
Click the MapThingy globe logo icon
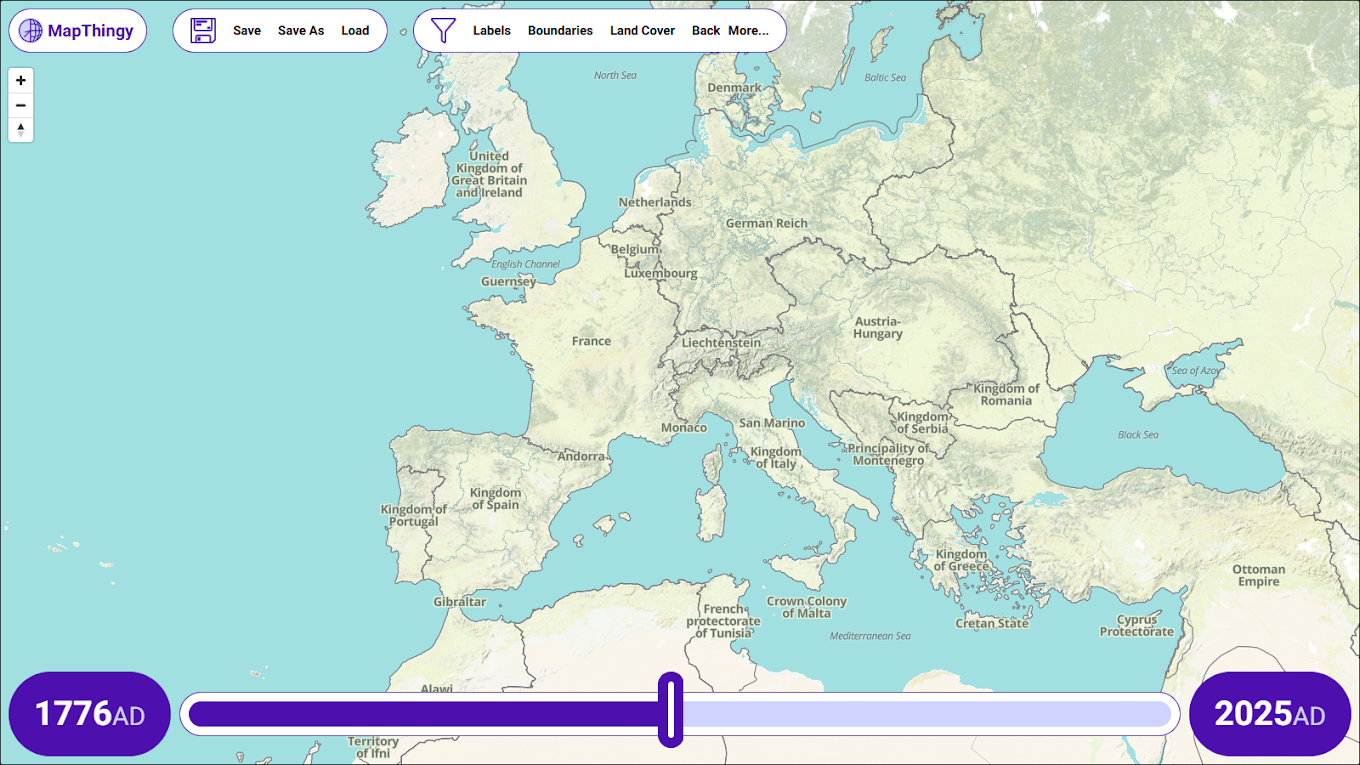[x=31, y=31]
